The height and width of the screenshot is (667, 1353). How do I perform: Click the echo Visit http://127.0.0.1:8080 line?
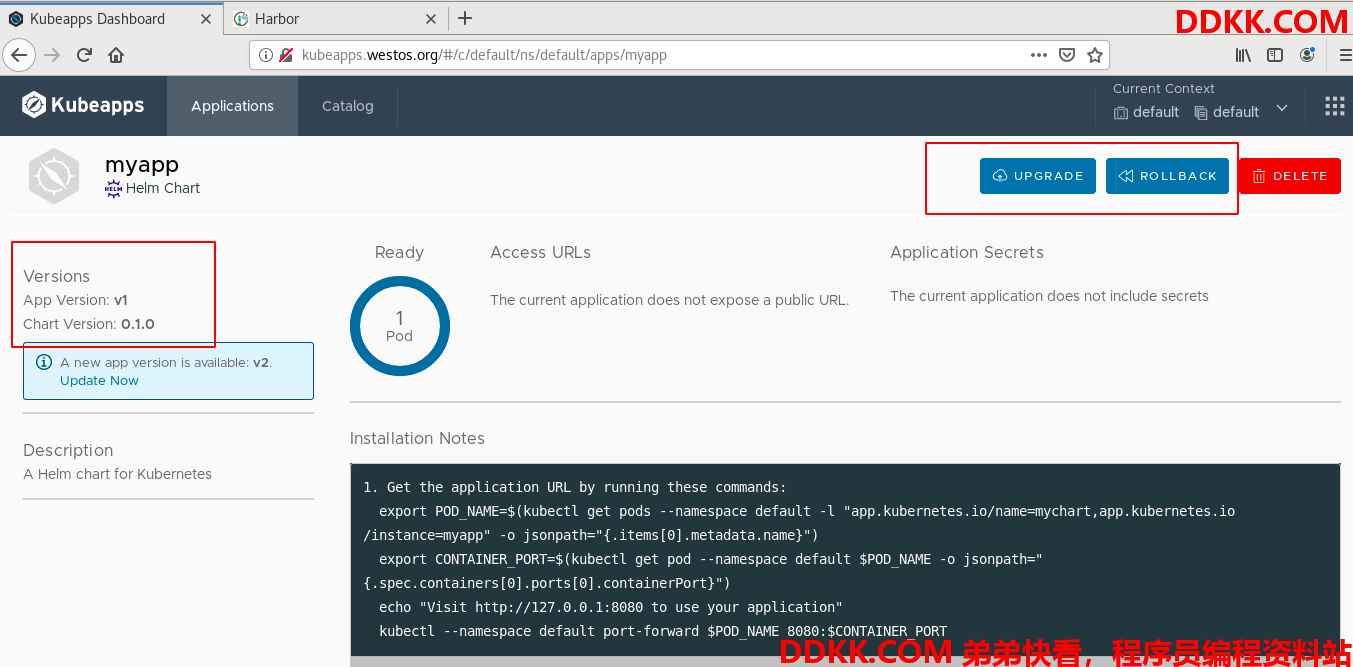point(611,607)
